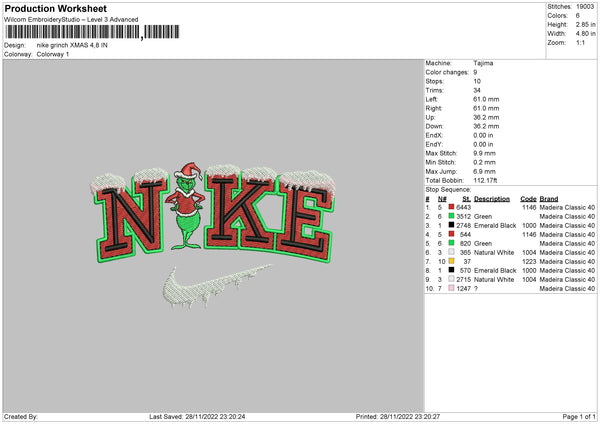The height and width of the screenshot is (424, 600).
Task: Click the Grinch character in the design
Action: click(186, 206)
